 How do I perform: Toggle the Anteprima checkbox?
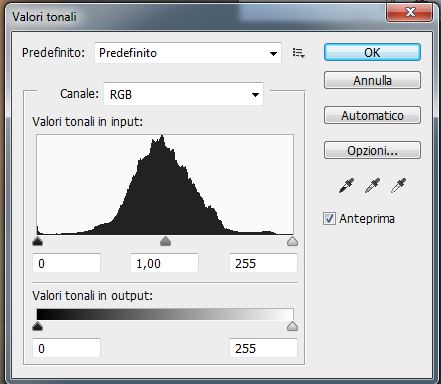point(329,219)
